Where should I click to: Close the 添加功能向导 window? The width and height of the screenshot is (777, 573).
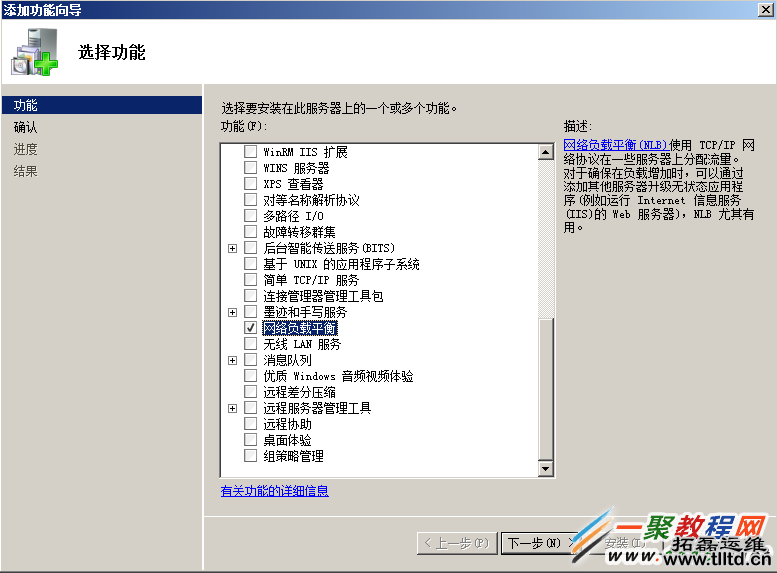click(766, 9)
